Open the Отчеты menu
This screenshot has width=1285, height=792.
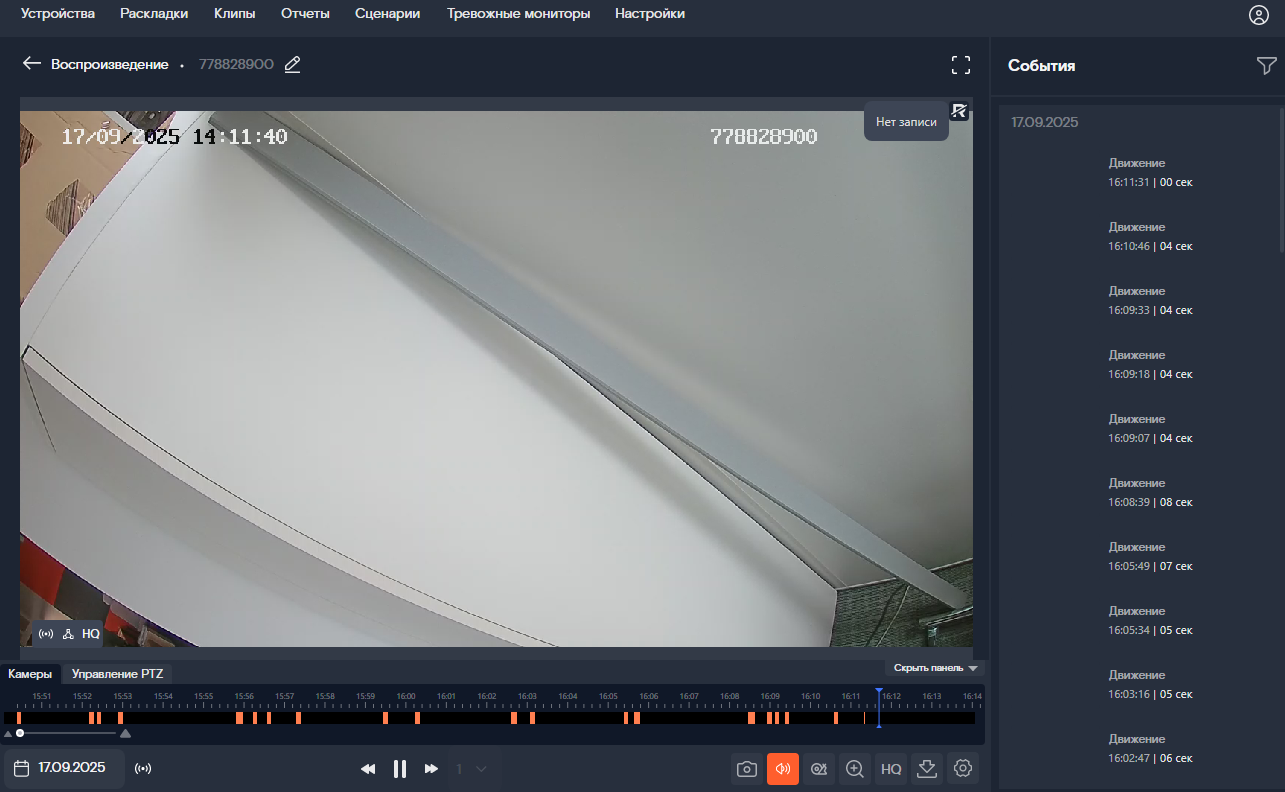pos(305,14)
